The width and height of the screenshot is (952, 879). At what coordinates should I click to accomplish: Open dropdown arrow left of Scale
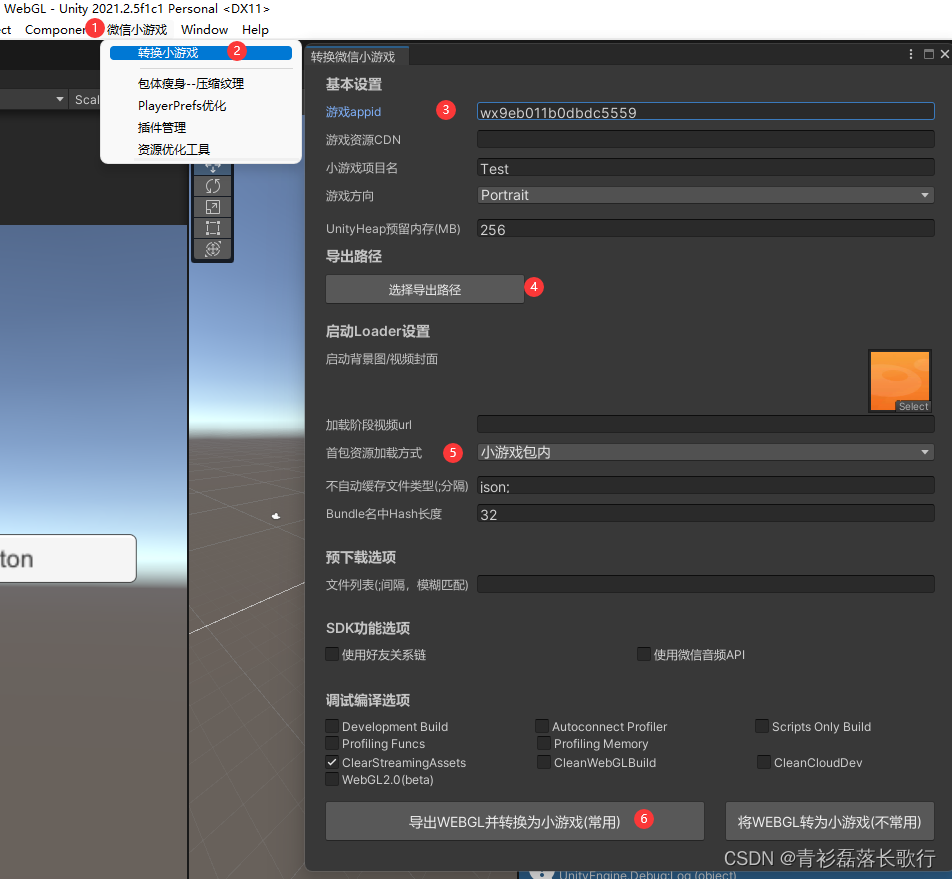(60, 99)
